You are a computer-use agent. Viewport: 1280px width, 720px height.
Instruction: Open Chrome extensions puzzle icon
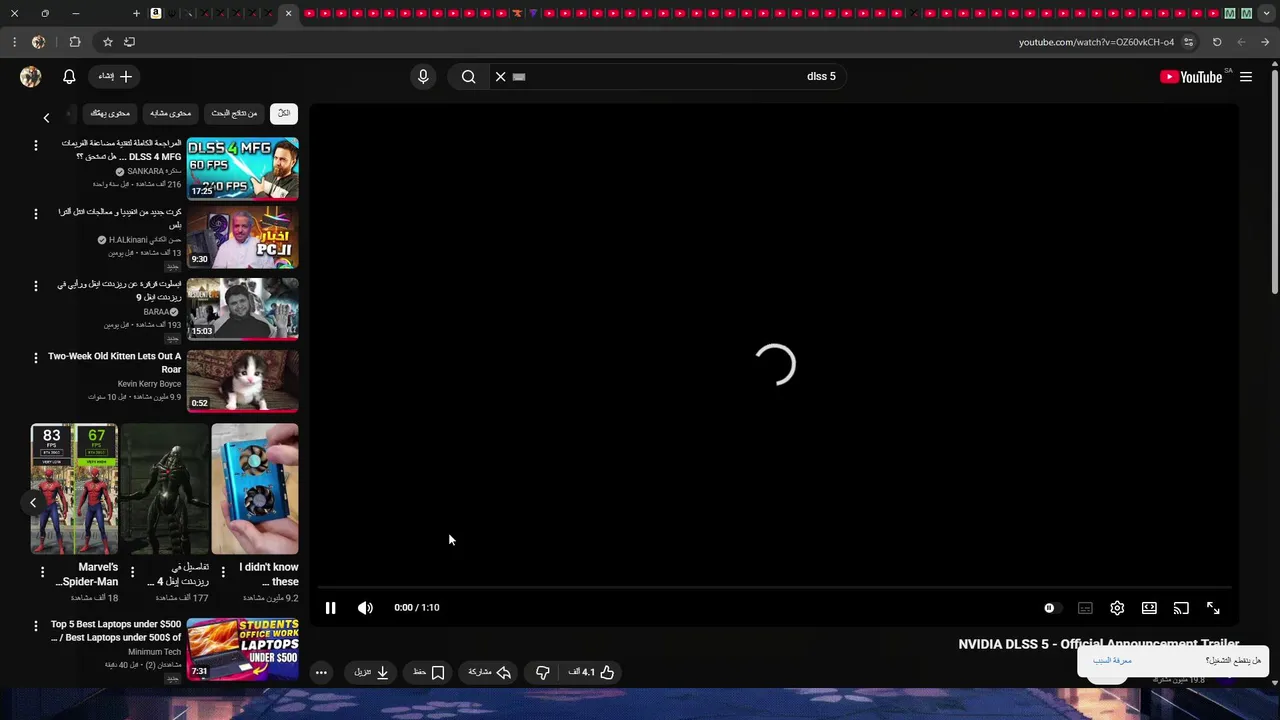(75, 42)
